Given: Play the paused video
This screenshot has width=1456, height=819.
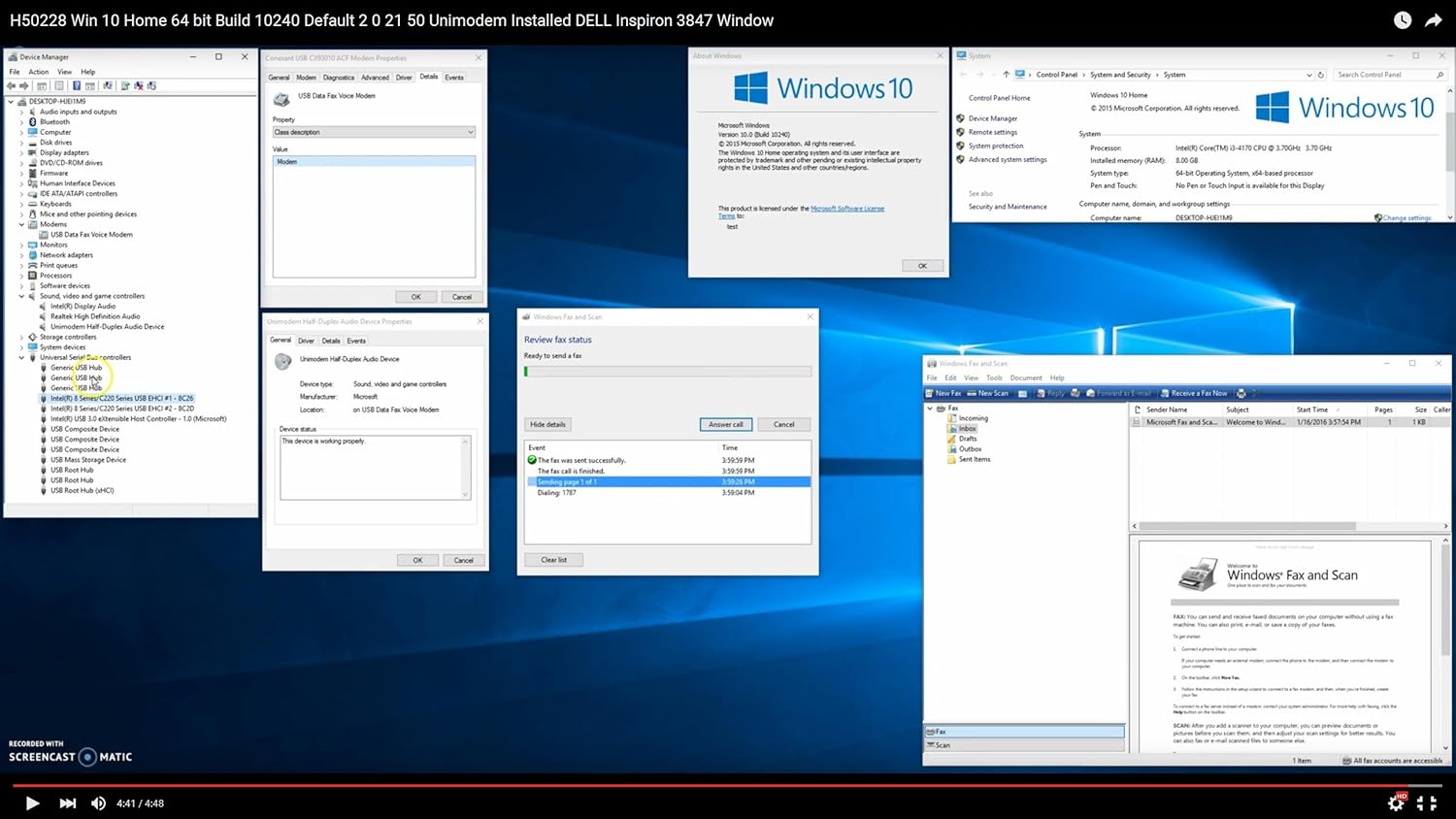Looking at the screenshot, I should click(x=32, y=803).
